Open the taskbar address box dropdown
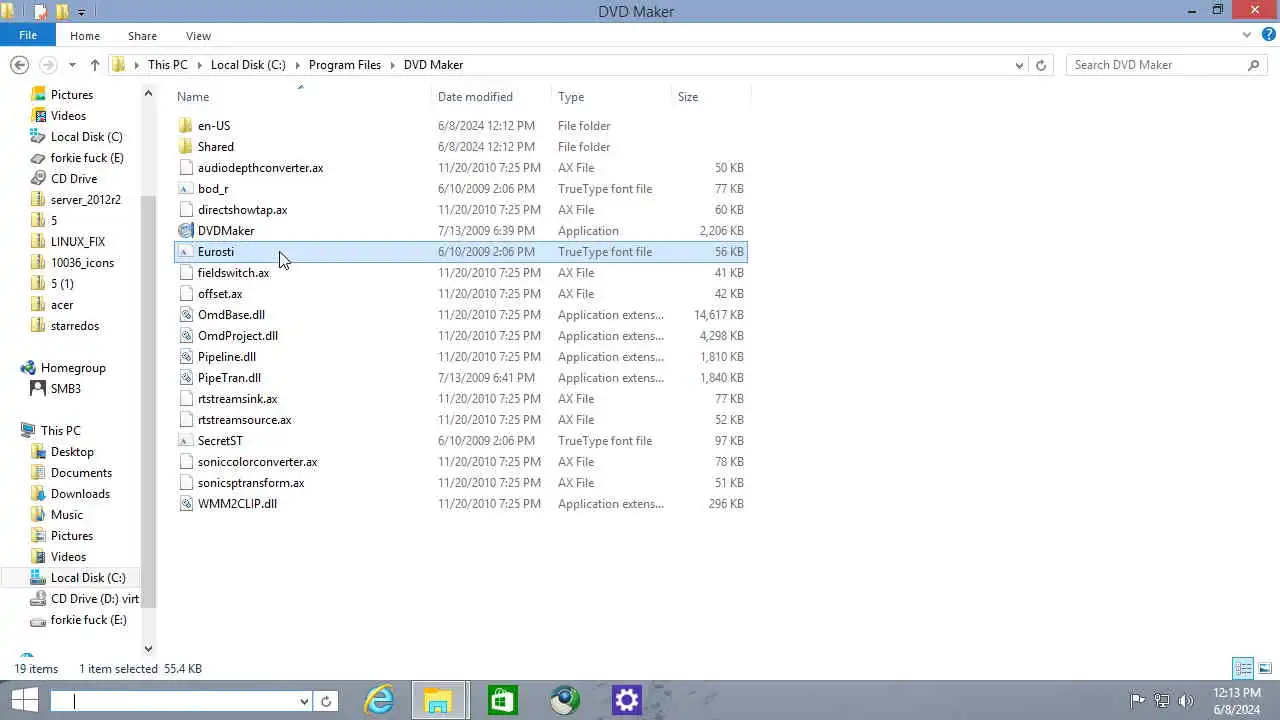The height and width of the screenshot is (720, 1280). coord(304,701)
